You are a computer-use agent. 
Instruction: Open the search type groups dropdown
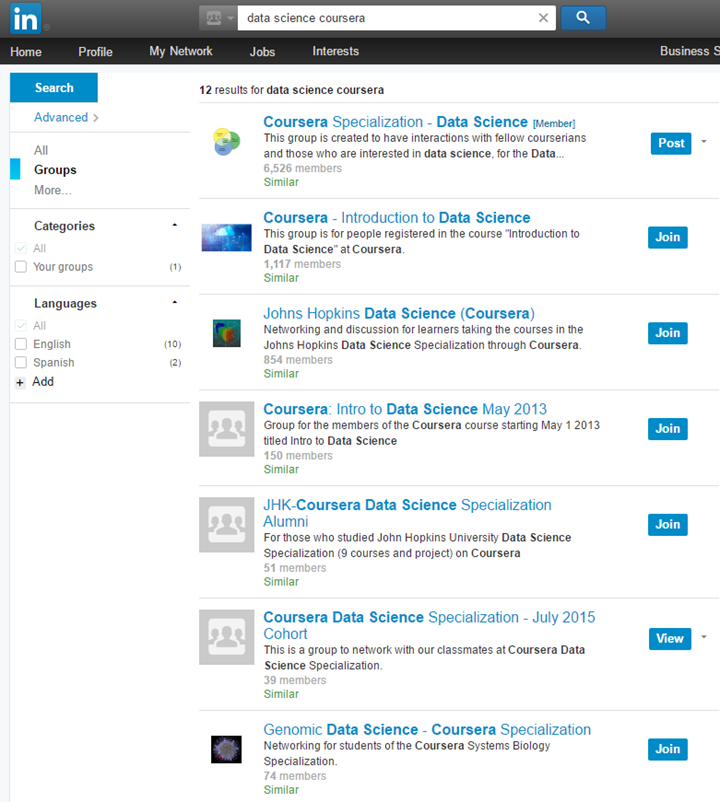coord(218,18)
